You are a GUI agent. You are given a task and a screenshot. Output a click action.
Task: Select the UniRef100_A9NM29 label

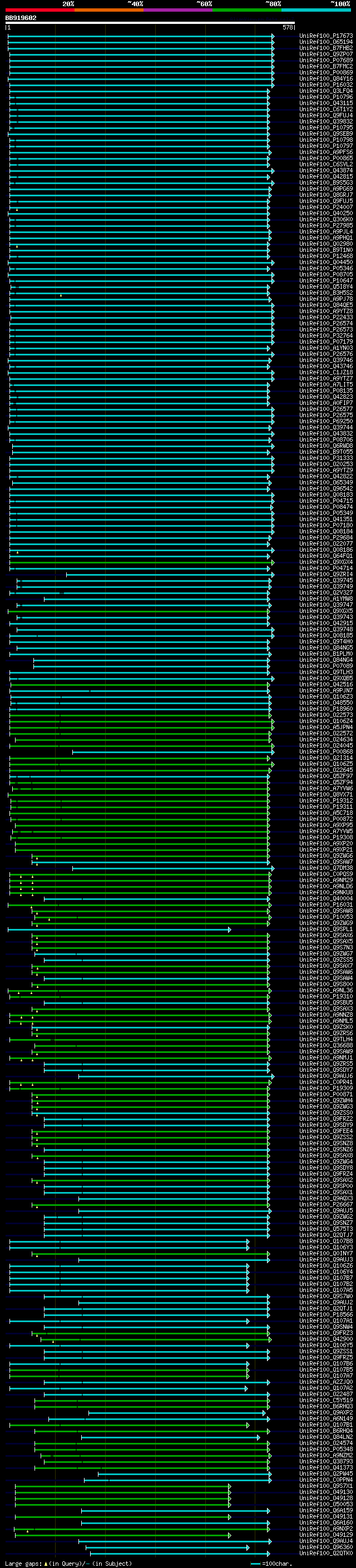click(326, 880)
